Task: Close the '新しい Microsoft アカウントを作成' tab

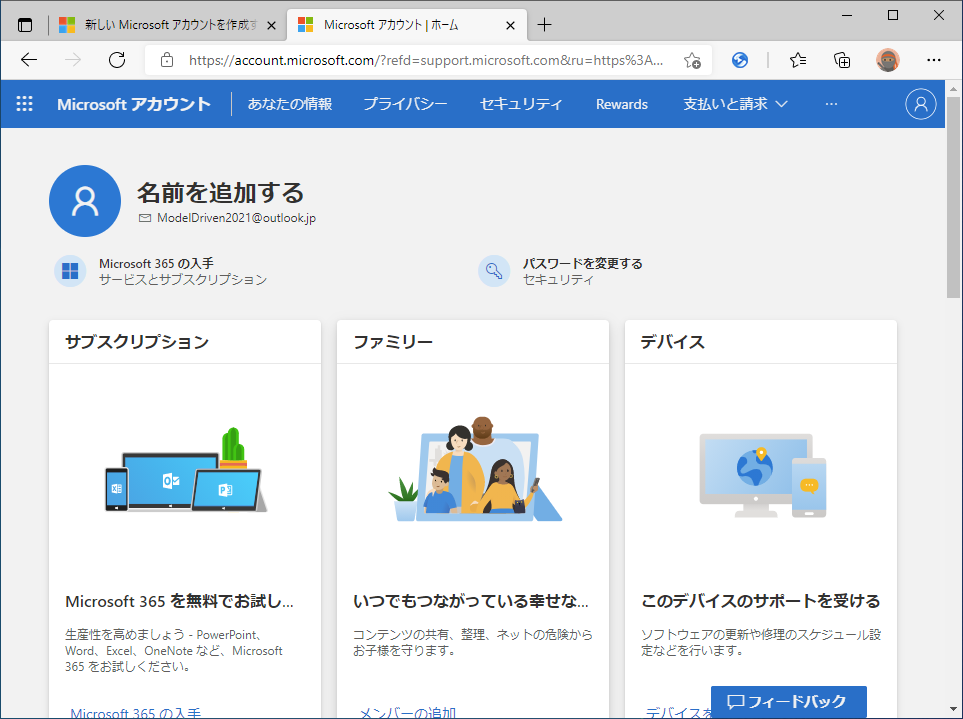Action: pos(271,25)
